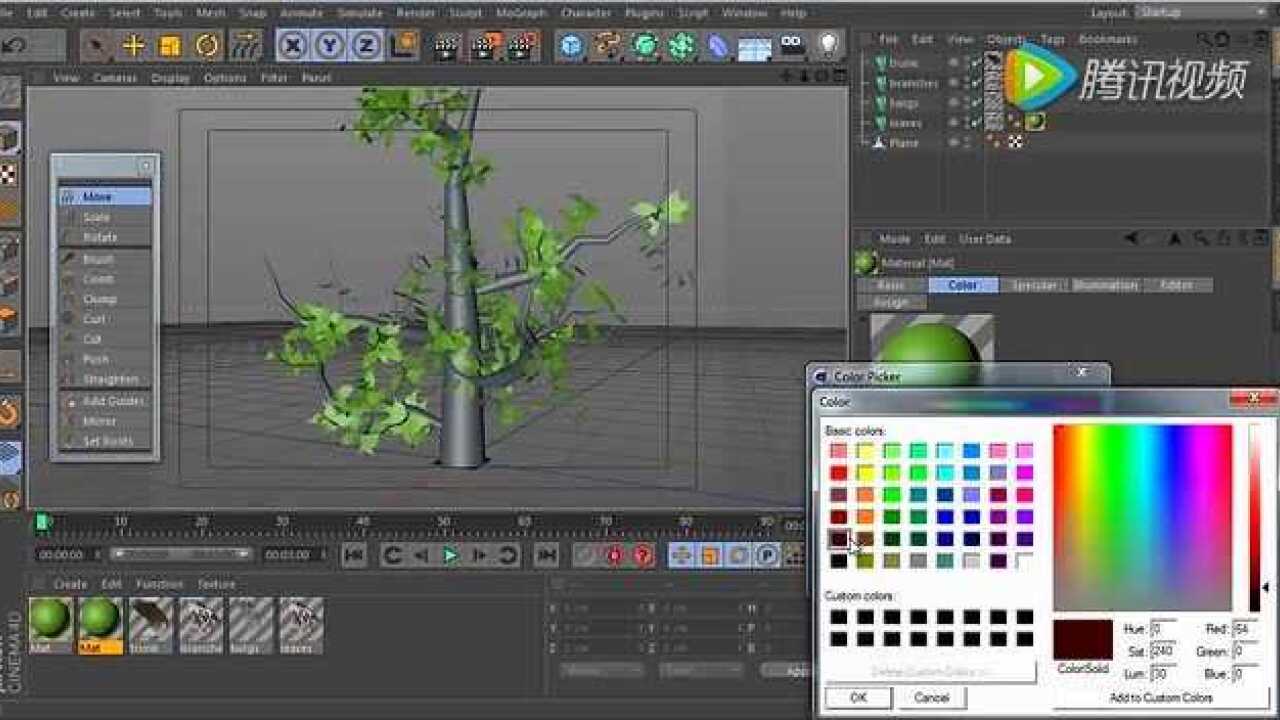Click the Red value input field
This screenshot has height=720, width=1280.
click(1245, 629)
